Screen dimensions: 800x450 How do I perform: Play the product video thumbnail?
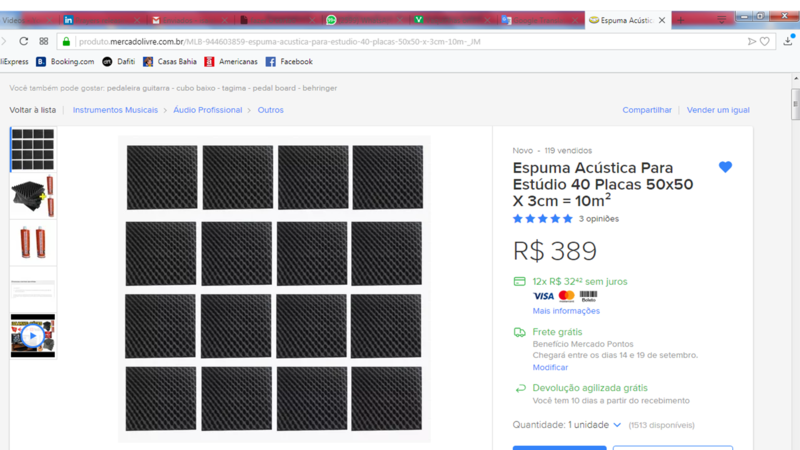33,336
